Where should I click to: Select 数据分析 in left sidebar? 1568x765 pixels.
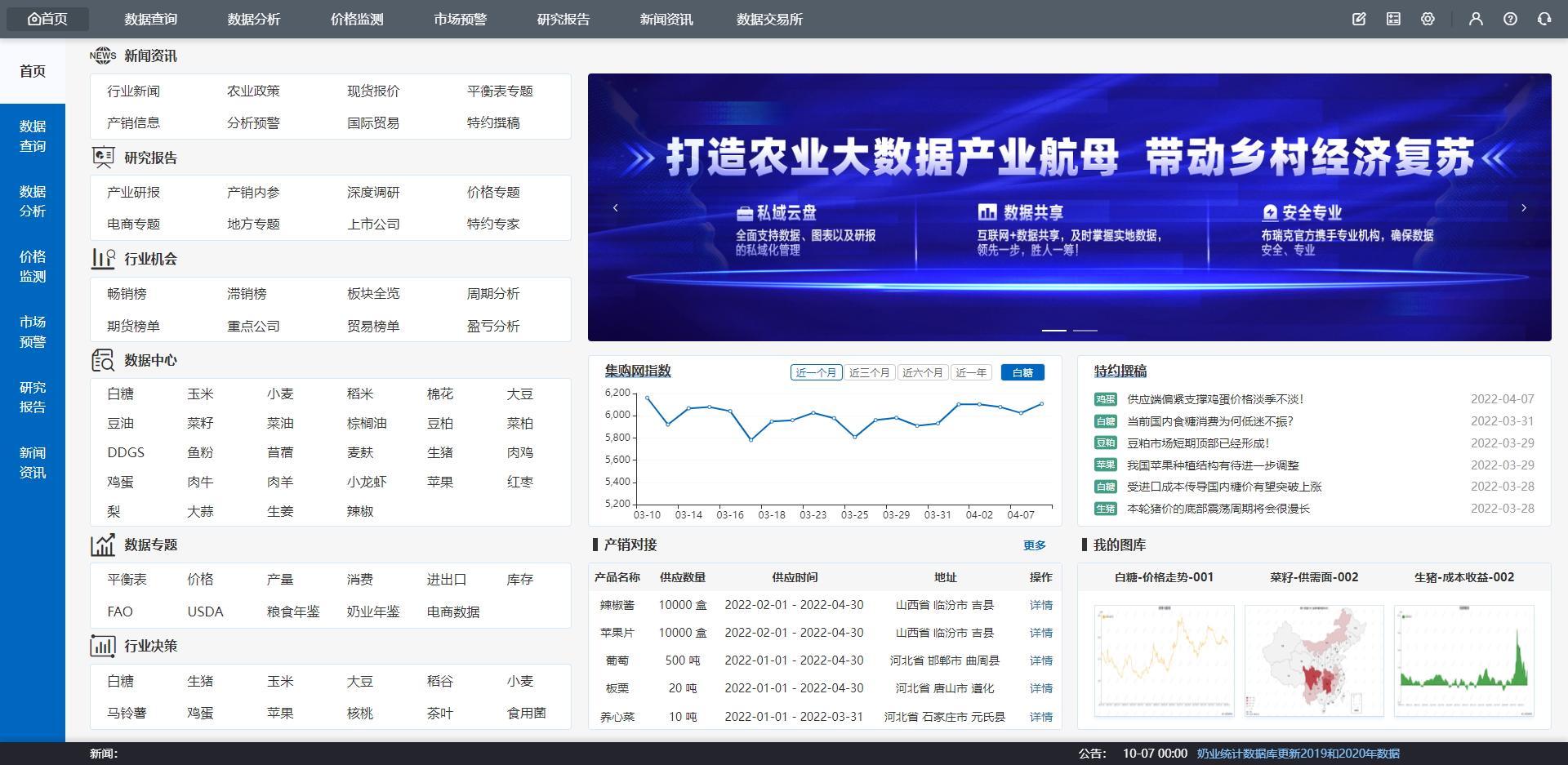coord(33,202)
